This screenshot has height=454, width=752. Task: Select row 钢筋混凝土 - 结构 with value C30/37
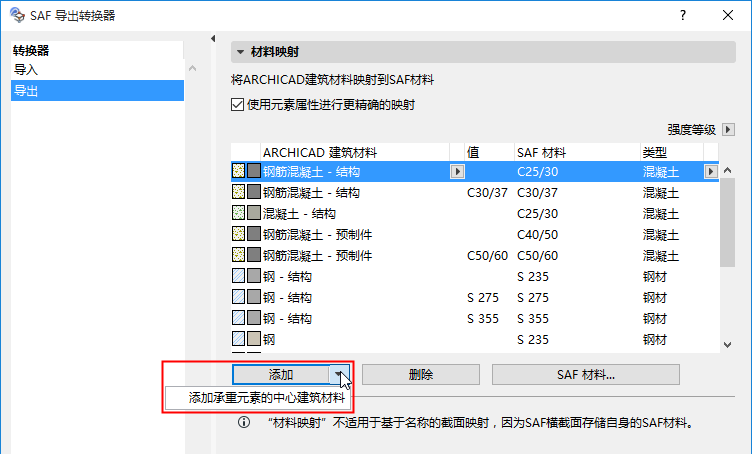[x=475, y=192]
